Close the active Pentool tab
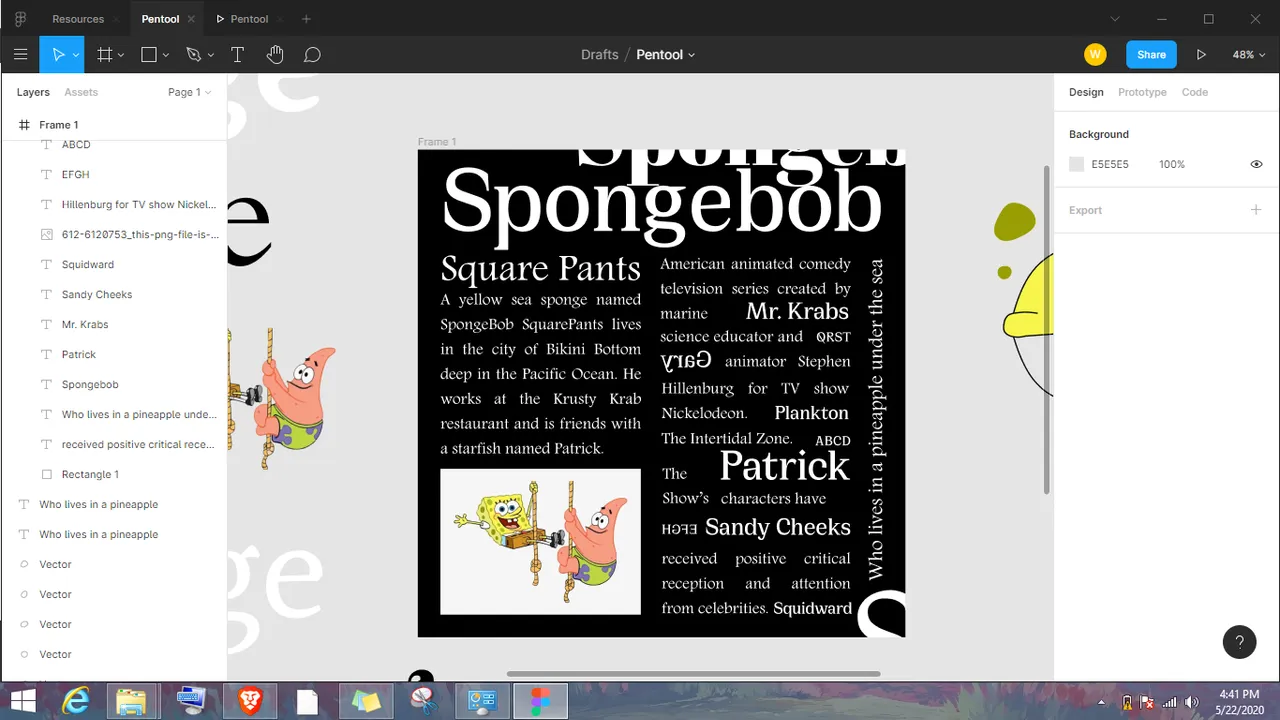Image resolution: width=1280 pixels, height=720 pixels. (189, 19)
